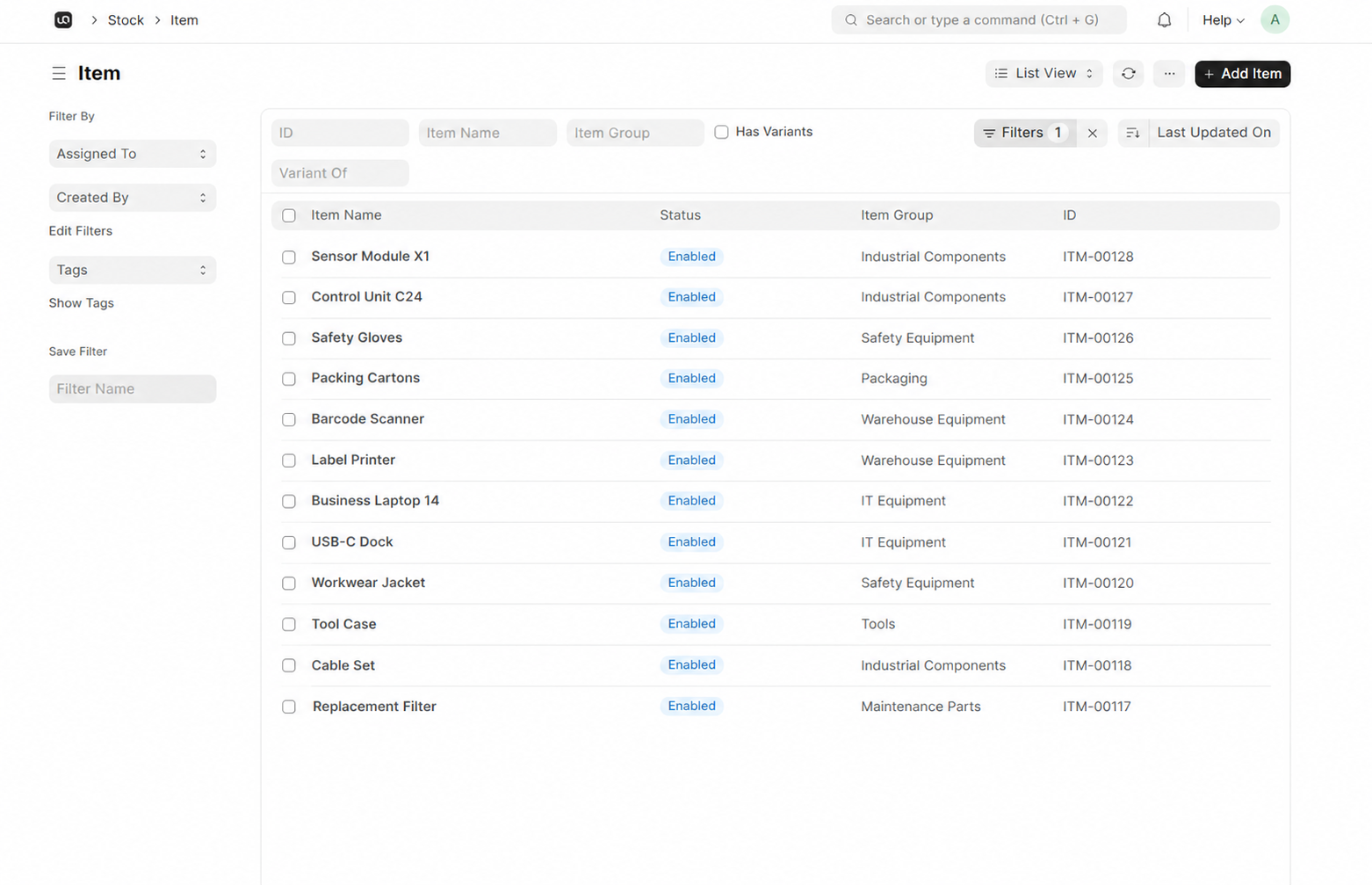Image resolution: width=1372 pixels, height=885 pixels.
Task: Open the Filters button
Action: (x=1024, y=133)
